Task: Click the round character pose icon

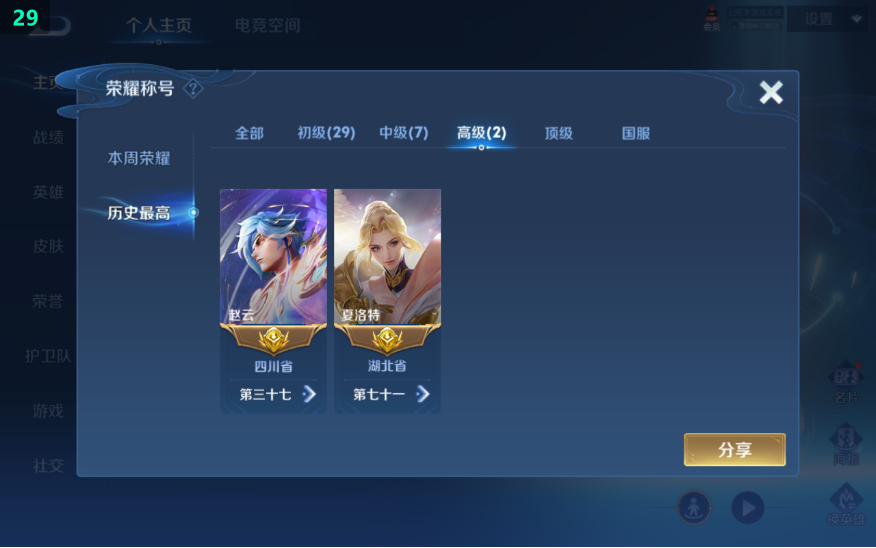Action: [694, 508]
